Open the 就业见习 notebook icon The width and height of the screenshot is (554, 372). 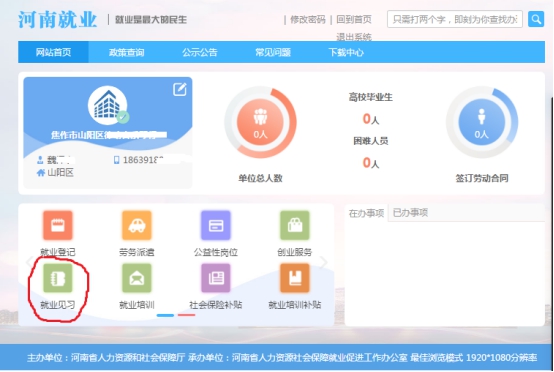click(x=58, y=278)
